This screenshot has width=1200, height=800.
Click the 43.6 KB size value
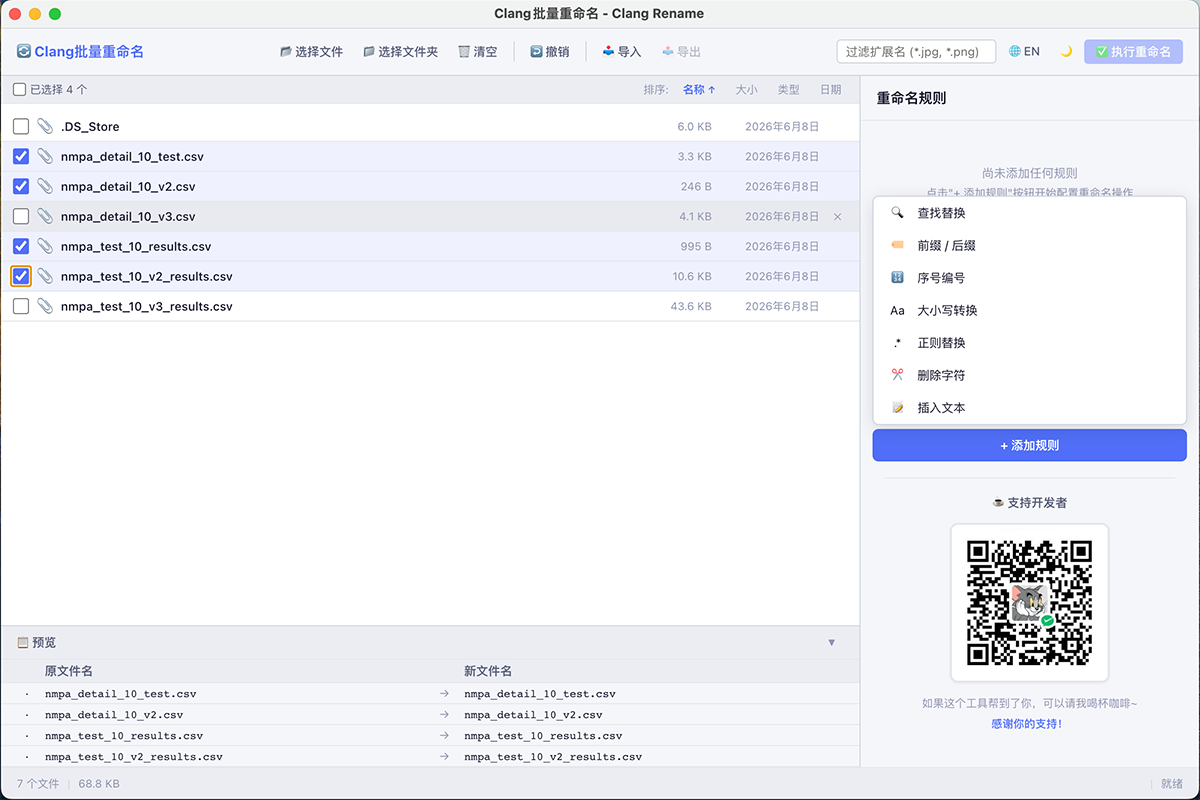(691, 306)
